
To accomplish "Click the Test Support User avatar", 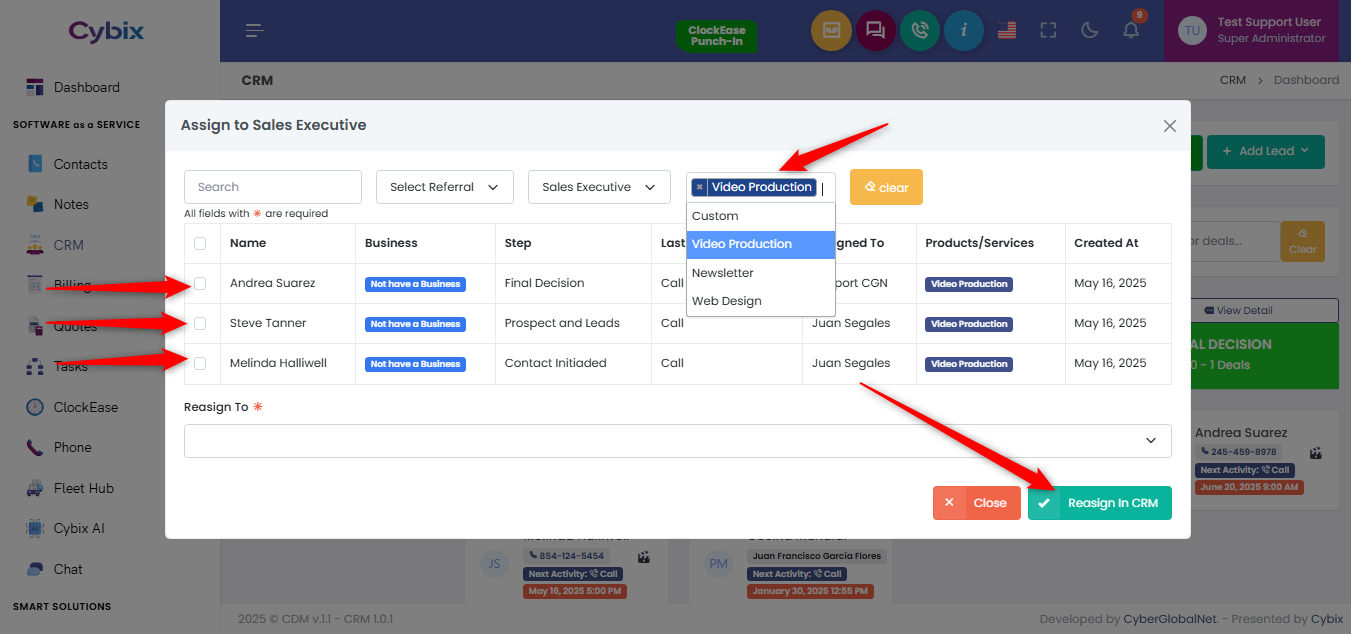I will pyautogui.click(x=1192, y=31).
